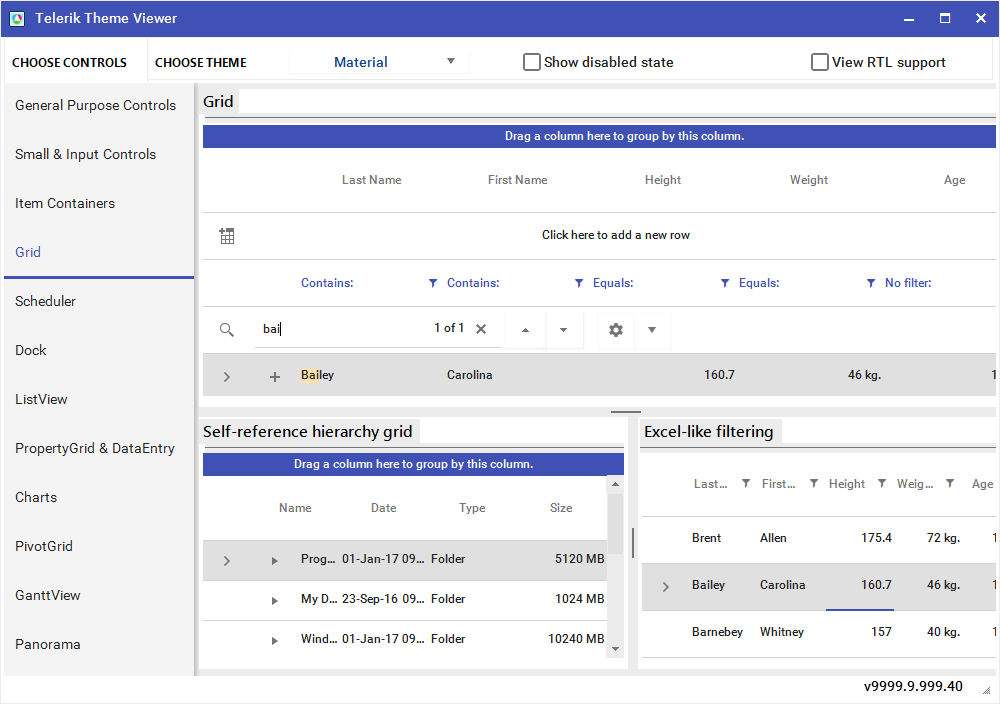
Task: Select the Grid section in sidebar
Action: click(28, 253)
